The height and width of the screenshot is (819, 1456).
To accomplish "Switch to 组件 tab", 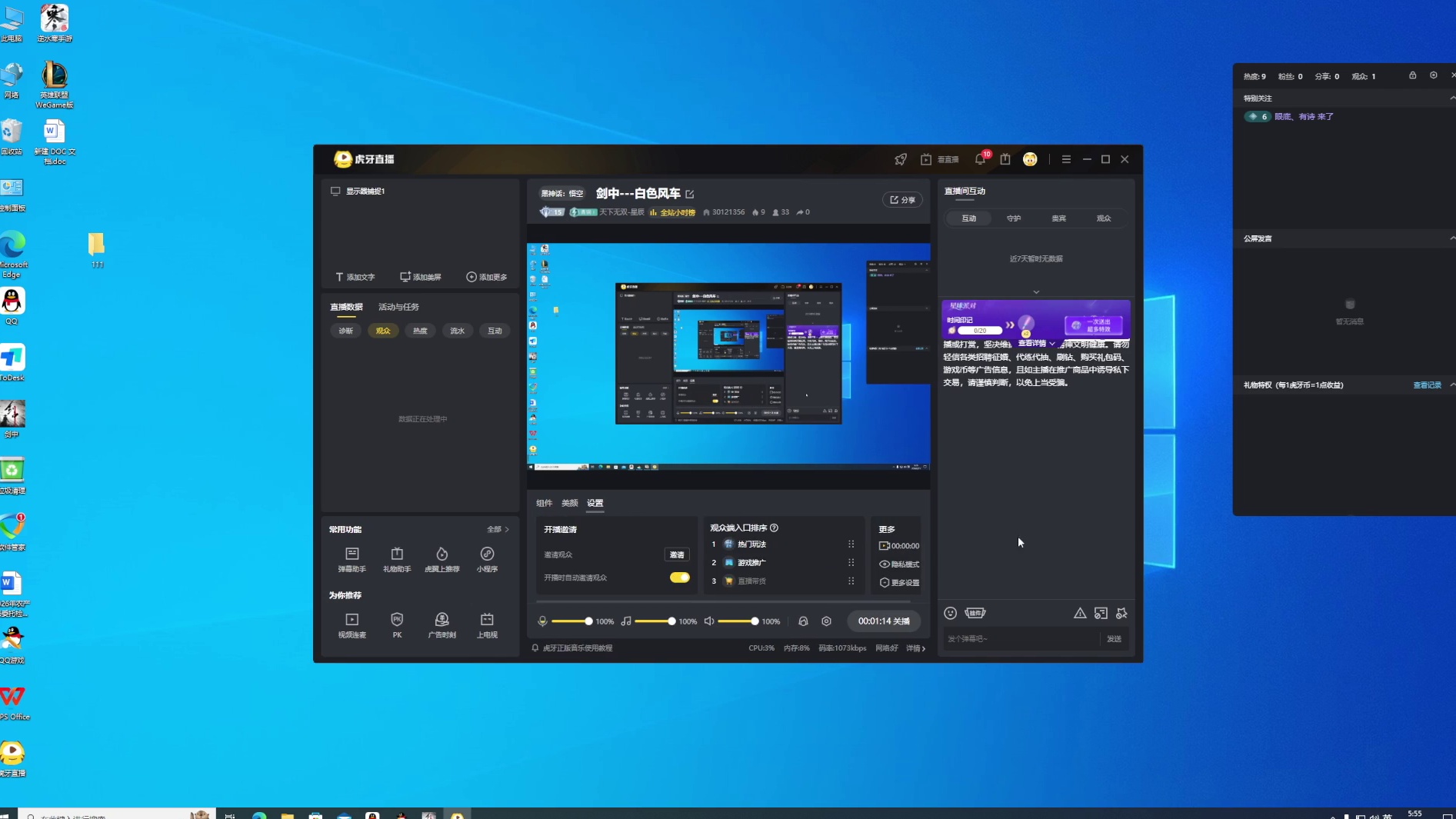I will pos(544,503).
